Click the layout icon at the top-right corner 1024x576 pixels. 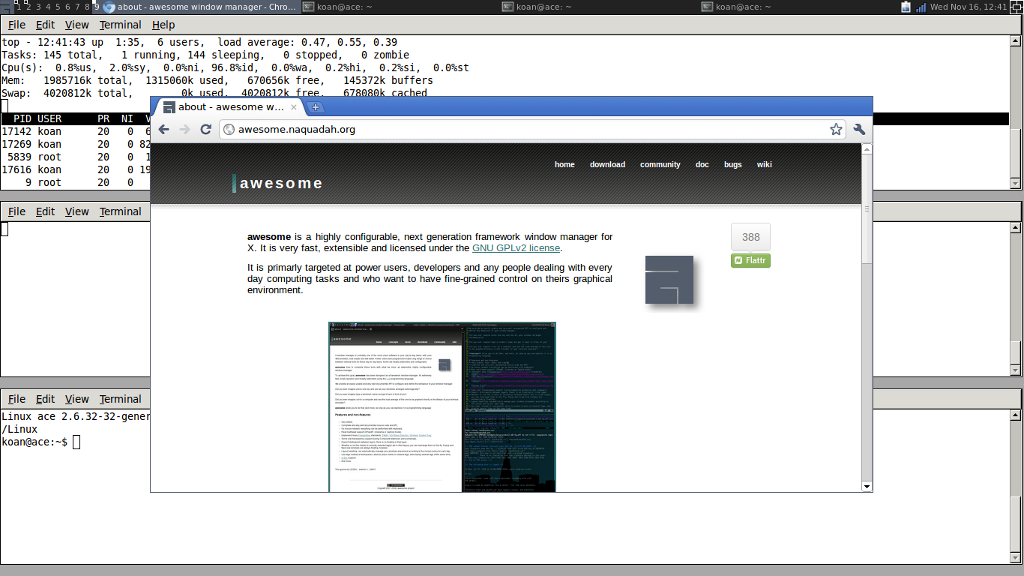click(1016, 7)
